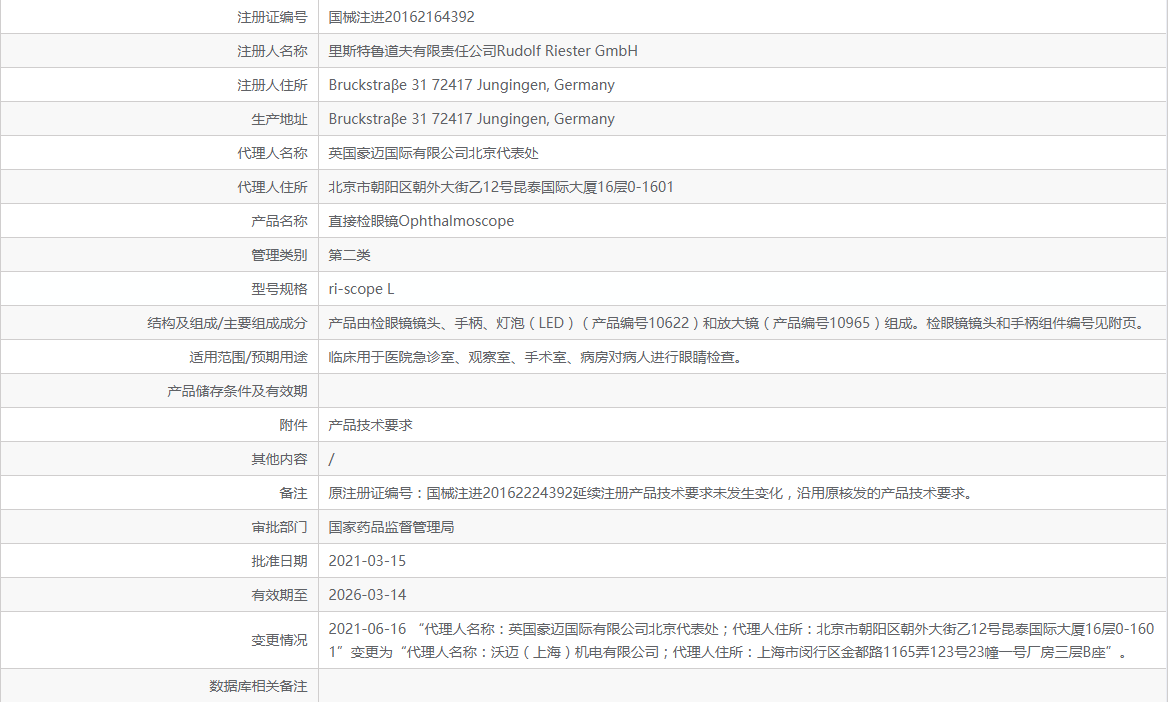The width and height of the screenshot is (1172, 702).
Task: Select the 产品由检眼镜镜头 composition description
Action: coord(738,323)
